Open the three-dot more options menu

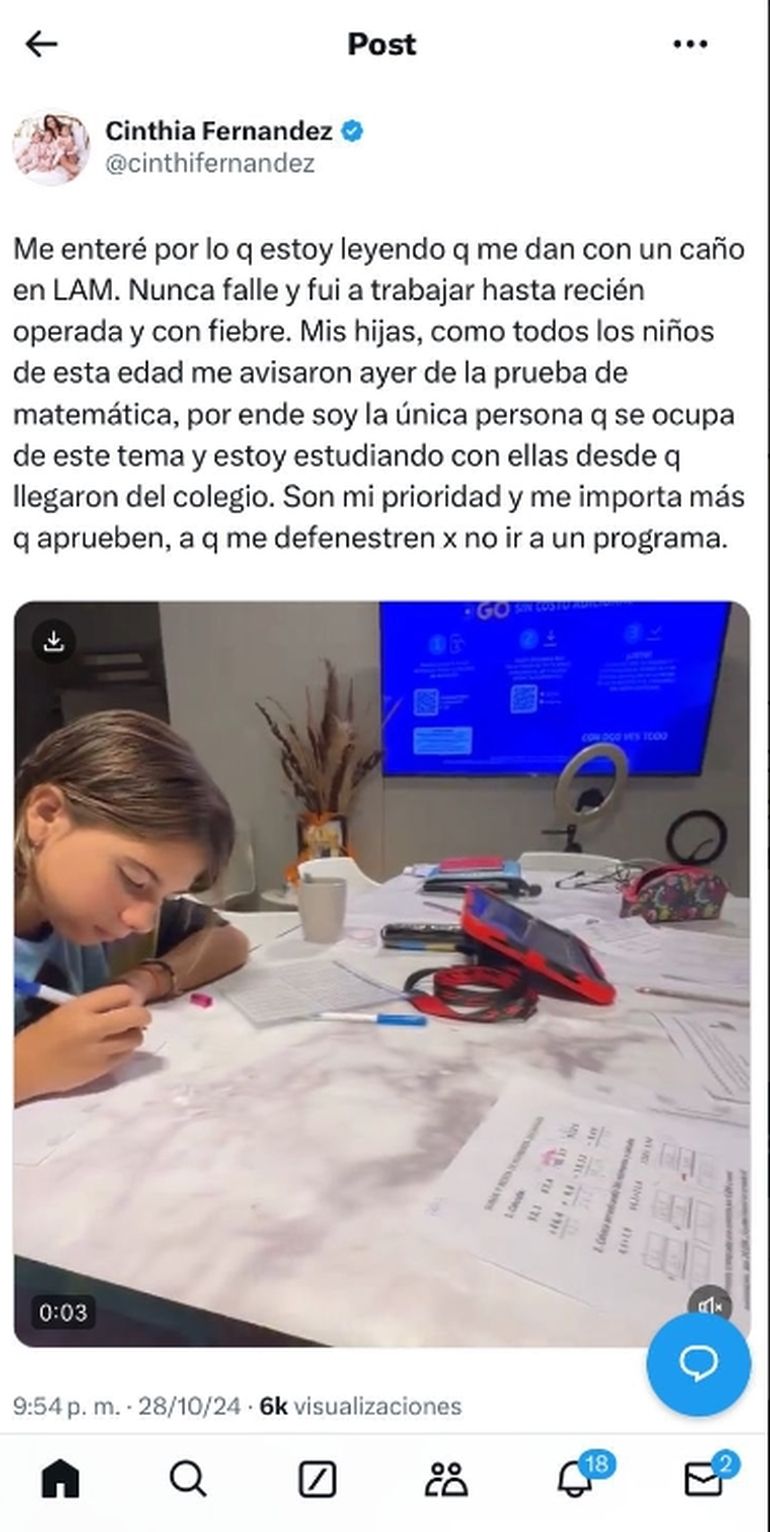pyautogui.click(x=690, y=44)
